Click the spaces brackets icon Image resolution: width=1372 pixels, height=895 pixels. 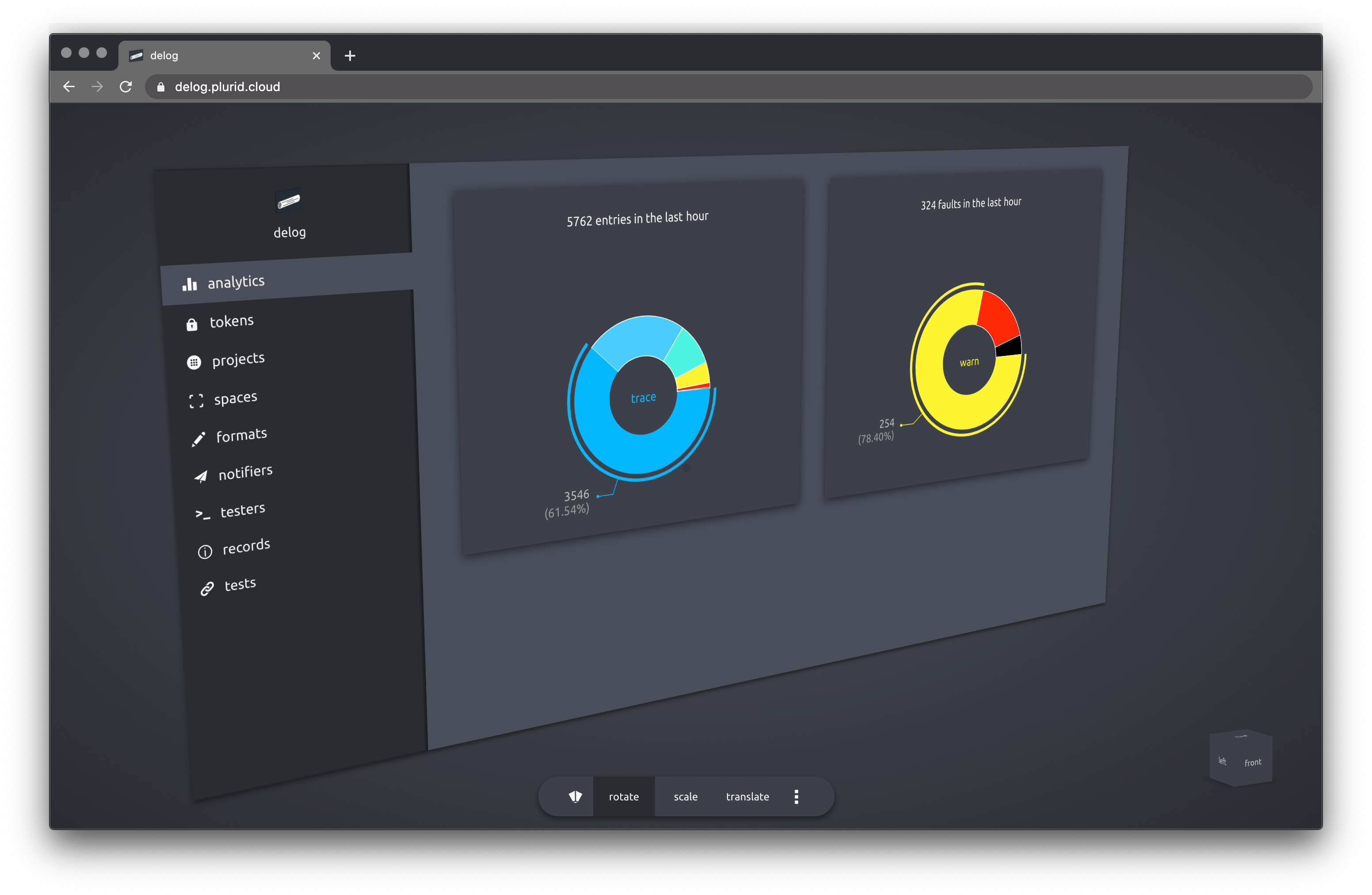click(196, 401)
